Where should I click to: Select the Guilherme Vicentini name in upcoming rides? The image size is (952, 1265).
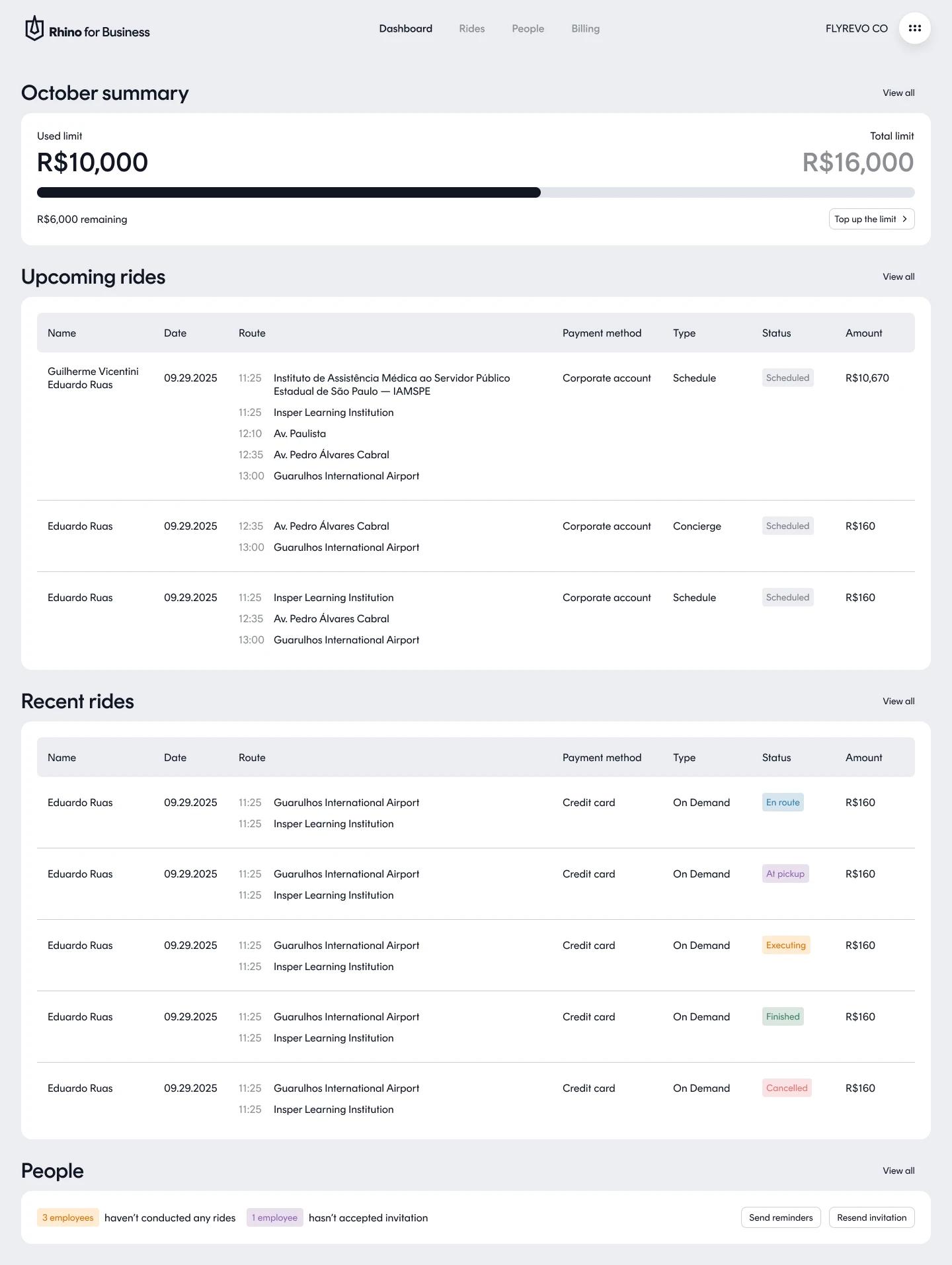tap(93, 371)
